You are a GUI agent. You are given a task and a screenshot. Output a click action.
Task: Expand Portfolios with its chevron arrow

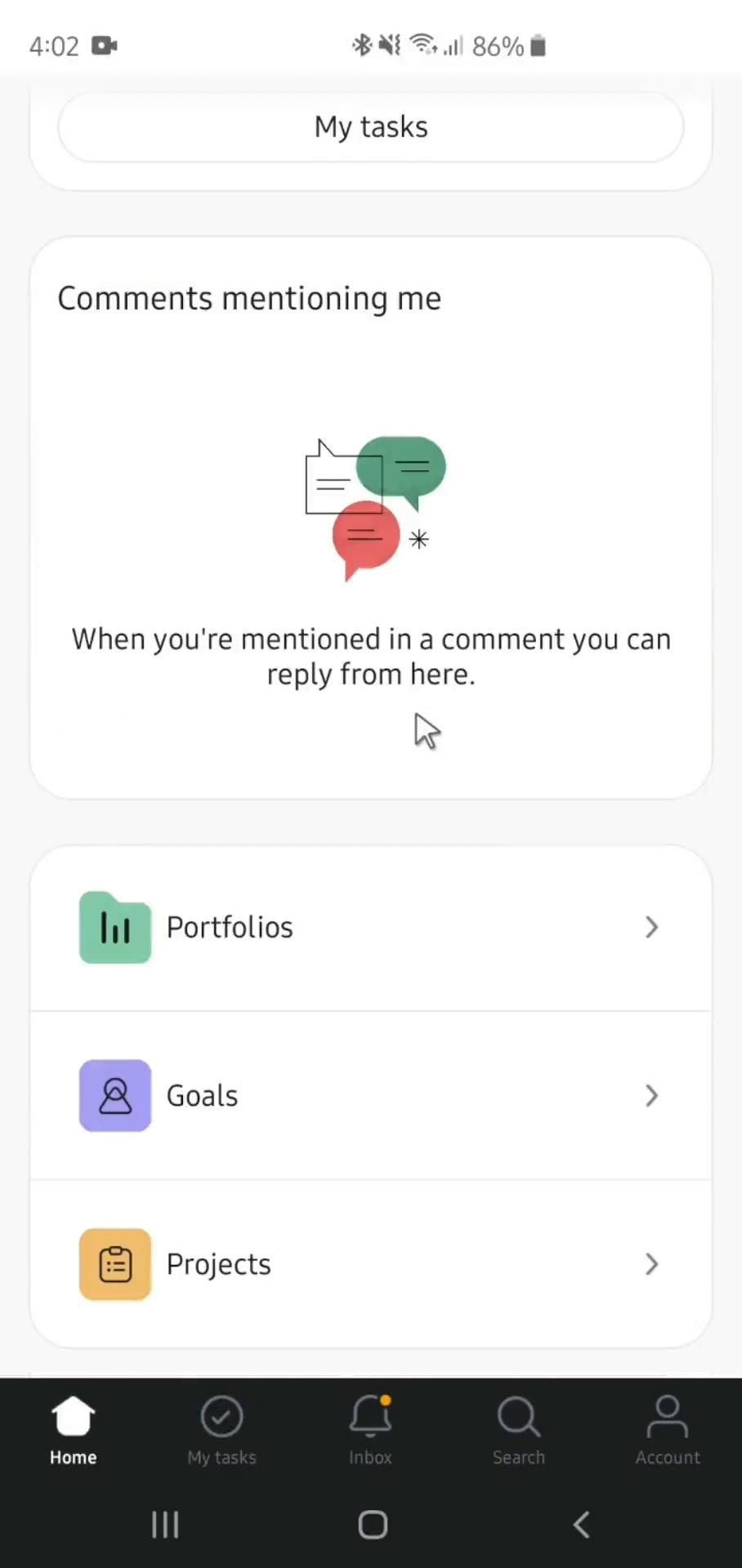[651, 928]
